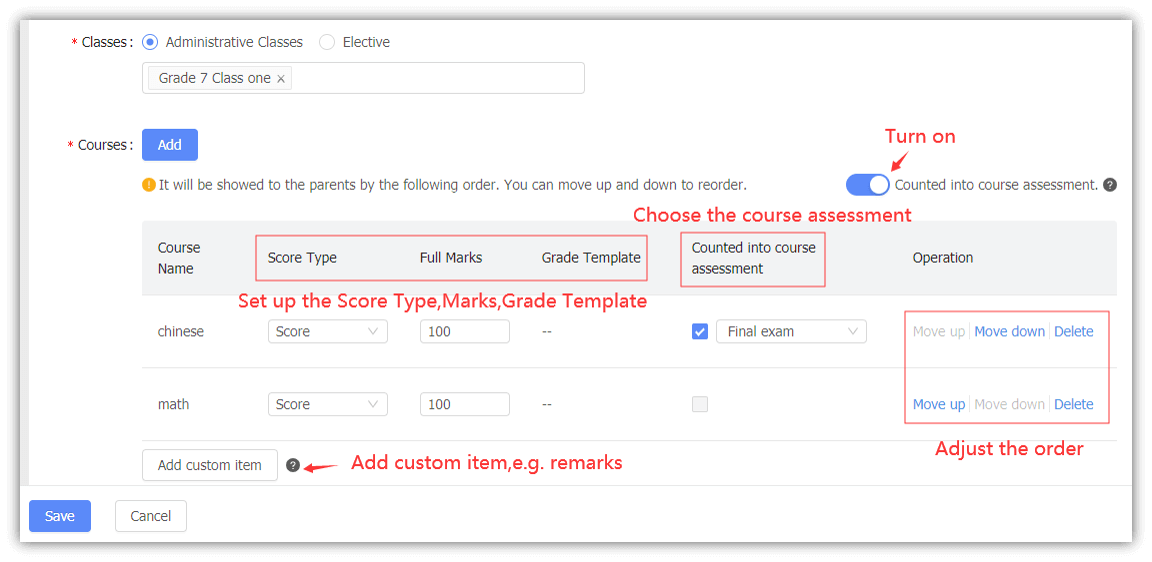
Task: Click Full Marks field for chinese
Action: (464, 332)
